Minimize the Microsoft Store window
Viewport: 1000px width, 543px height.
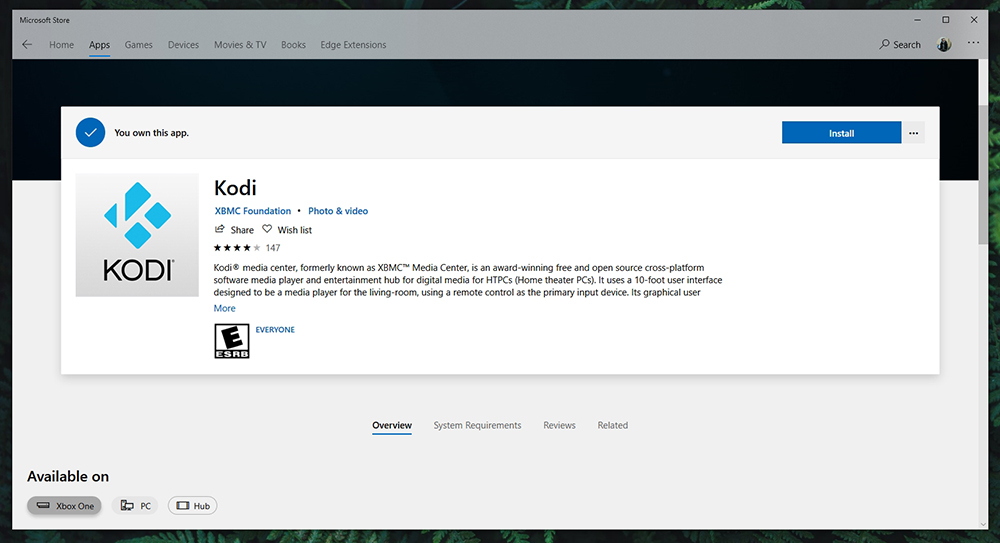pos(917,20)
